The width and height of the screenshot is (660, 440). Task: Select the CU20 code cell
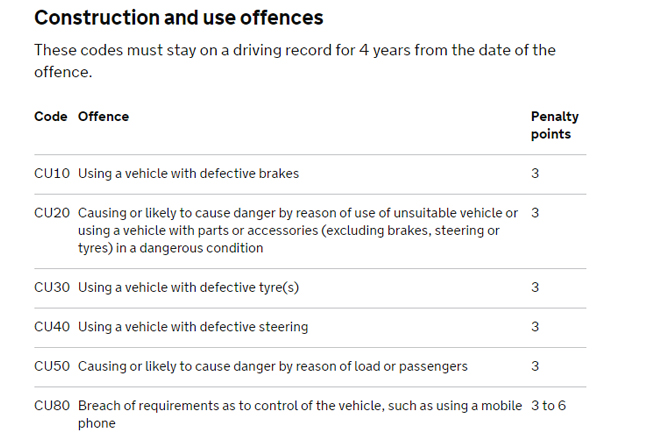pos(52,213)
